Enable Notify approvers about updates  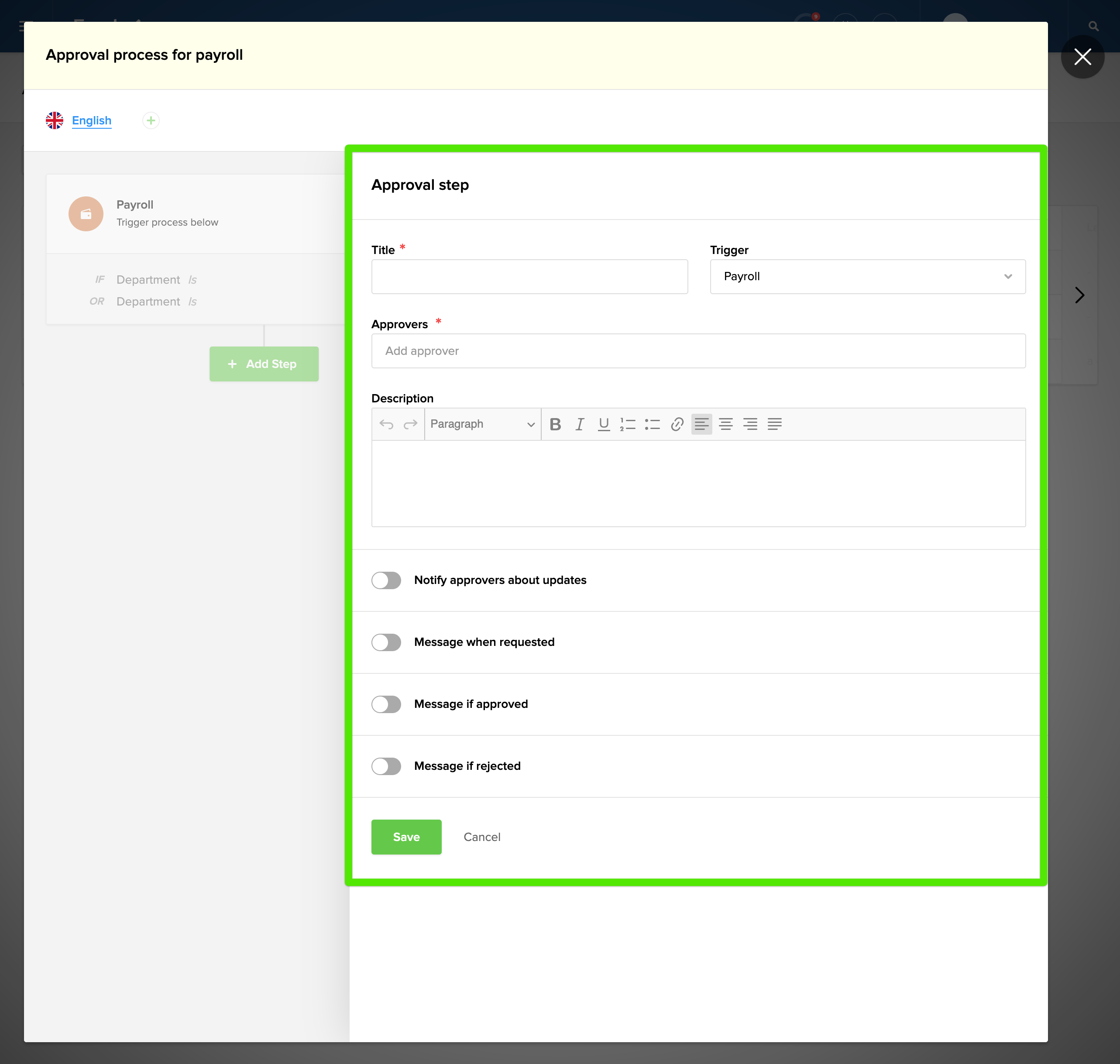[386, 580]
